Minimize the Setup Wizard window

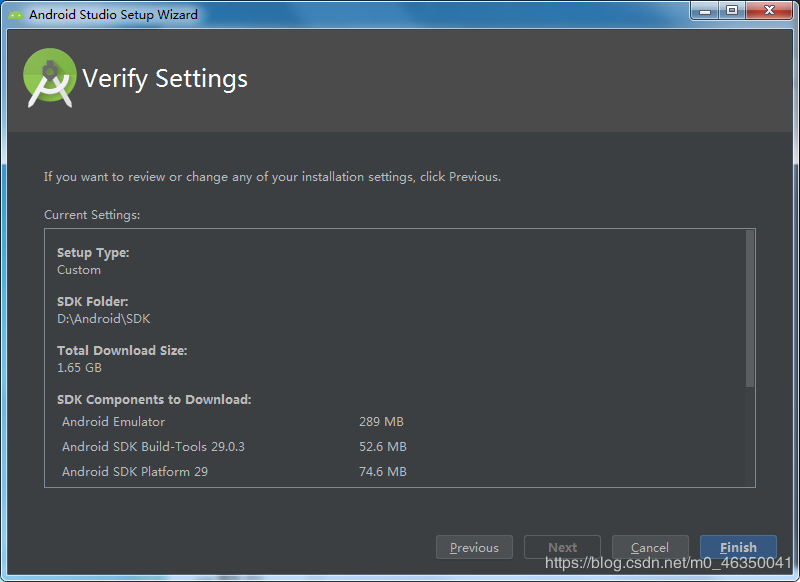click(x=705, y=11)
